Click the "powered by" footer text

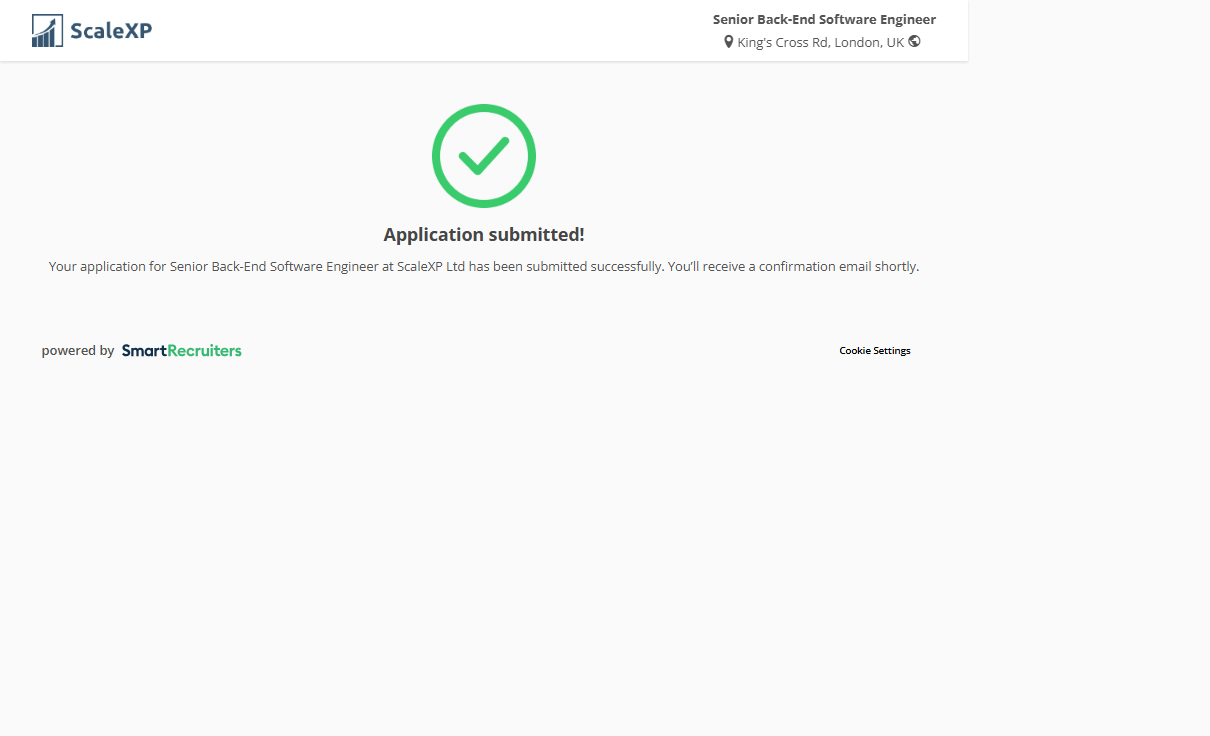coord(78,351)
